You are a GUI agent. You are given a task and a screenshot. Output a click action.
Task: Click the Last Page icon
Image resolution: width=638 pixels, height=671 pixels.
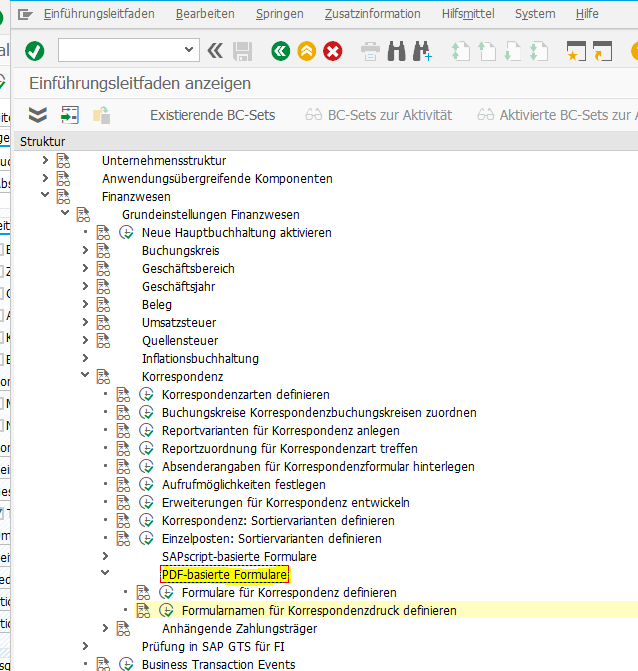(539, 51)
